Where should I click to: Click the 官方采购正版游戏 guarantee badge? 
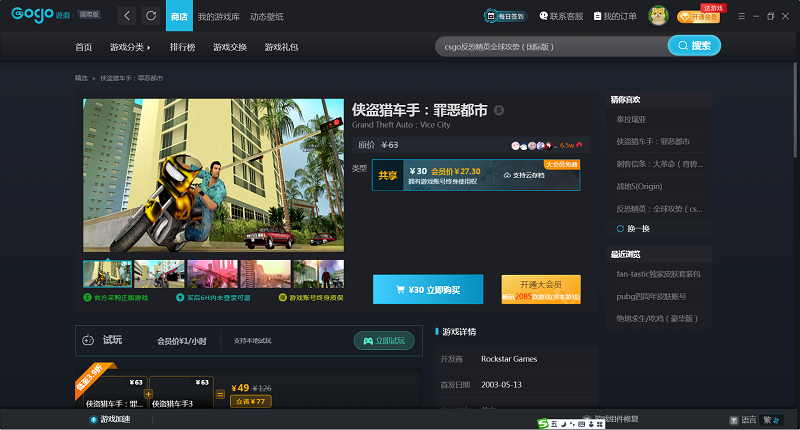coord(116,297)
